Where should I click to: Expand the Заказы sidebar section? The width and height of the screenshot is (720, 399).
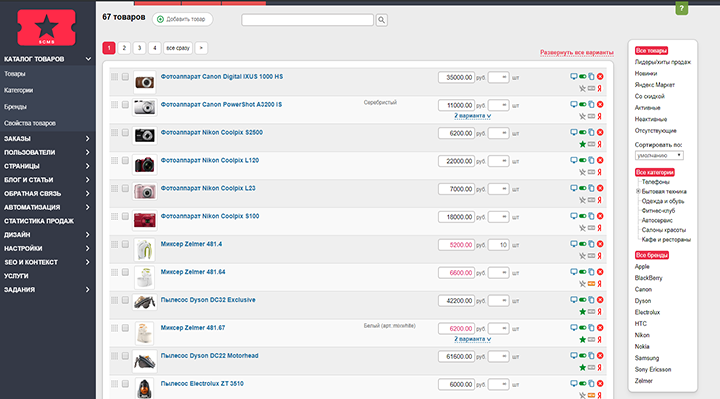88,138
